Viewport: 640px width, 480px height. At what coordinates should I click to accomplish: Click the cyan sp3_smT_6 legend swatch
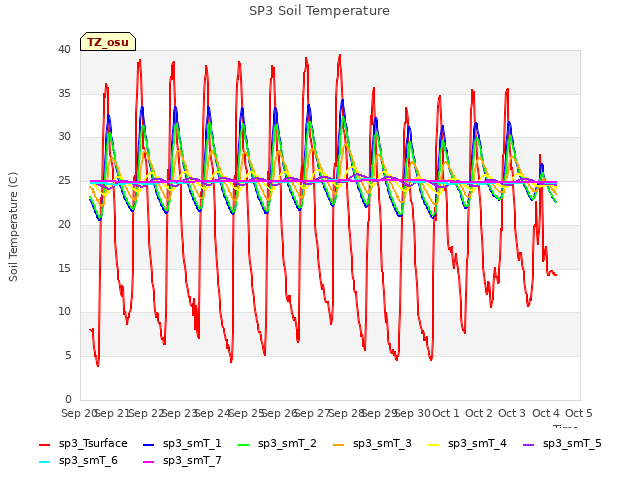tap(44, 462)
